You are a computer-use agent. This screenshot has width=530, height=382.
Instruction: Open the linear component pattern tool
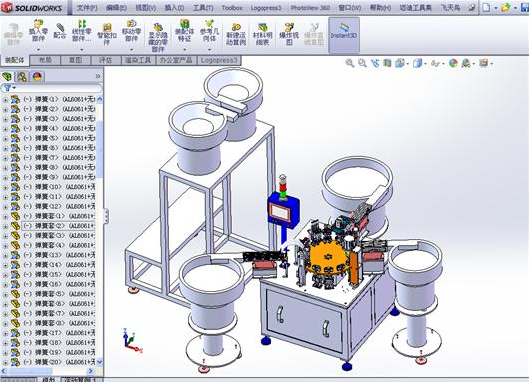coord(81,31)
